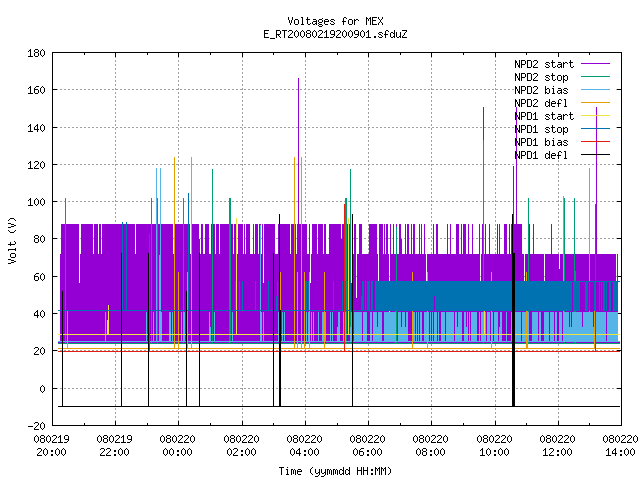Click the '00:00' x-axis time label
The height and width of the screenshot is (480, 640).
click(x=178, y=452)
